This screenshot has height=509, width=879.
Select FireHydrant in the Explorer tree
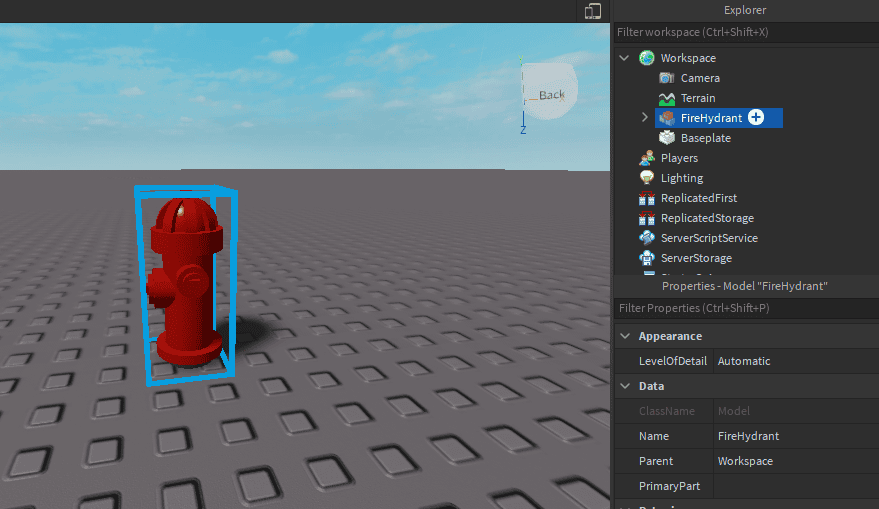tap(711, 118)
